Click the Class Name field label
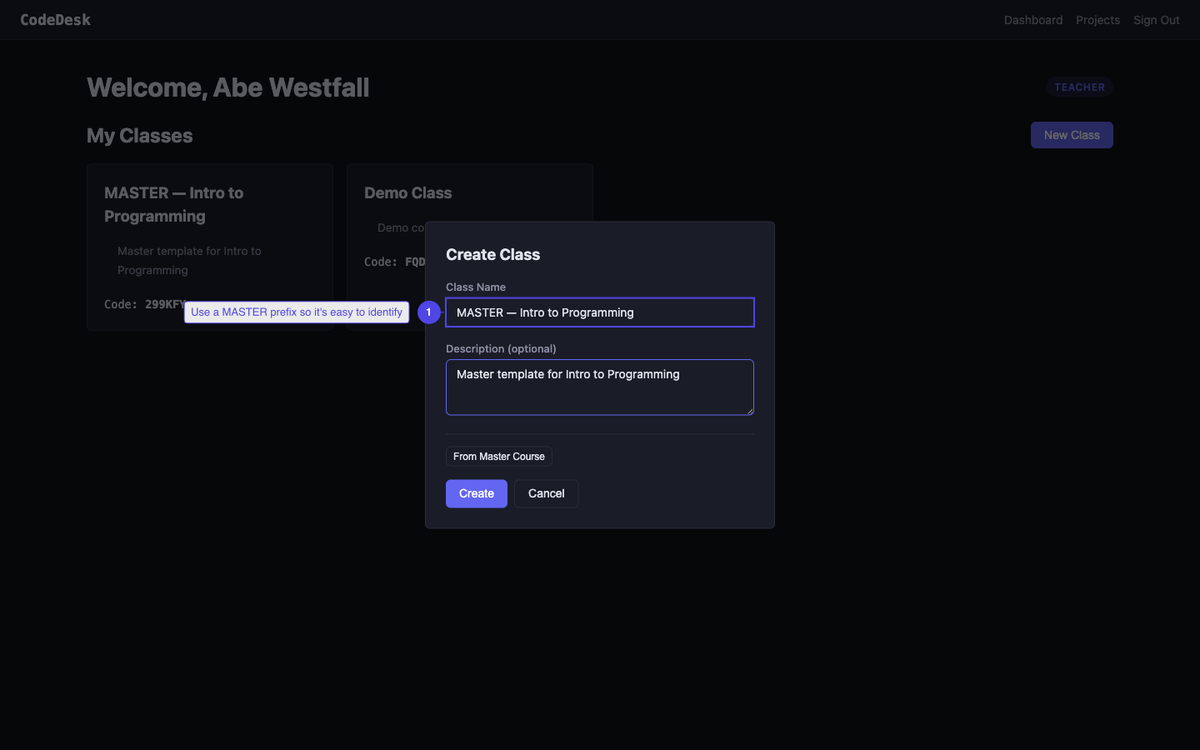The width and height of the screenshot is (1200, 750). click(476, 287)
